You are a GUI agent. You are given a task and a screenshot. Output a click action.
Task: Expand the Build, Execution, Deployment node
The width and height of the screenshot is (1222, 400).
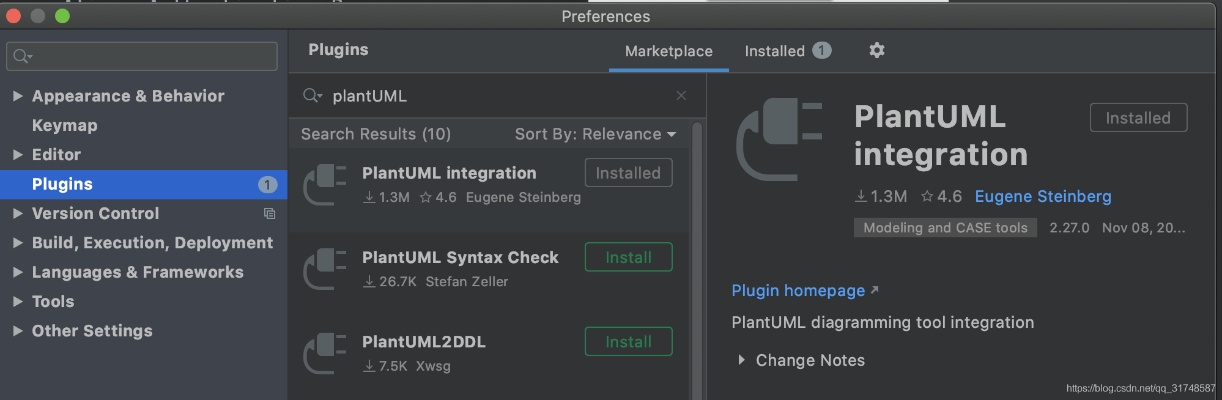[17, 243]
